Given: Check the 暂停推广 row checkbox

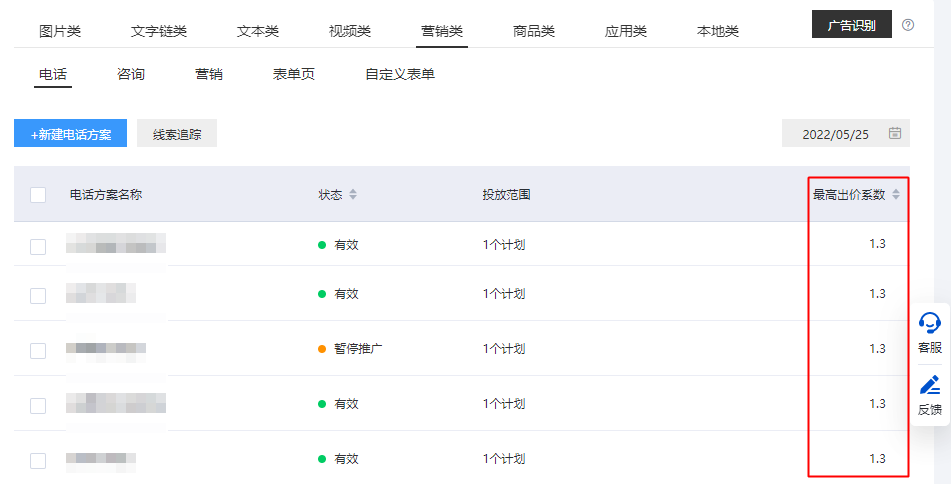Looking at the screenshot, I should [x=38, y=350].
